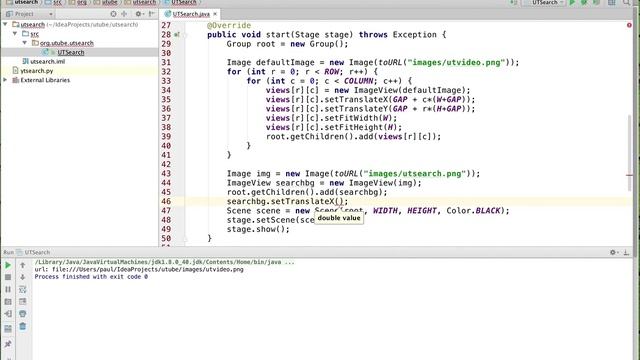Switch to UTSearch.java editor tab
The width and height of the screenshot is (640, 360).
click(x=191, y=14)
